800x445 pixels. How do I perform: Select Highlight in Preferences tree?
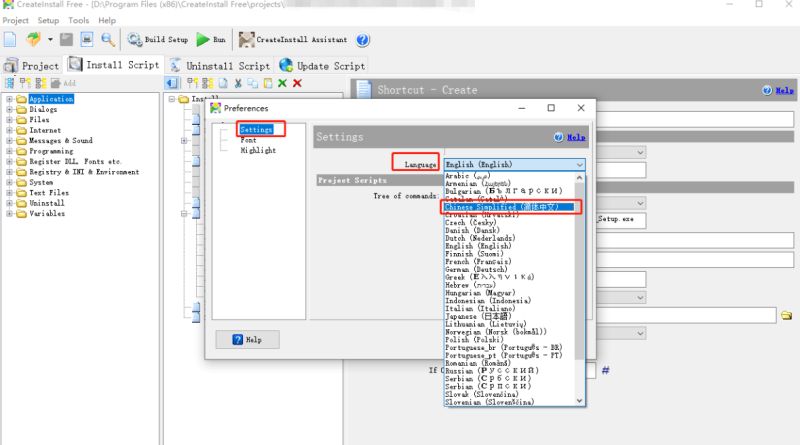pyautogui.click(x=257, y=151)
